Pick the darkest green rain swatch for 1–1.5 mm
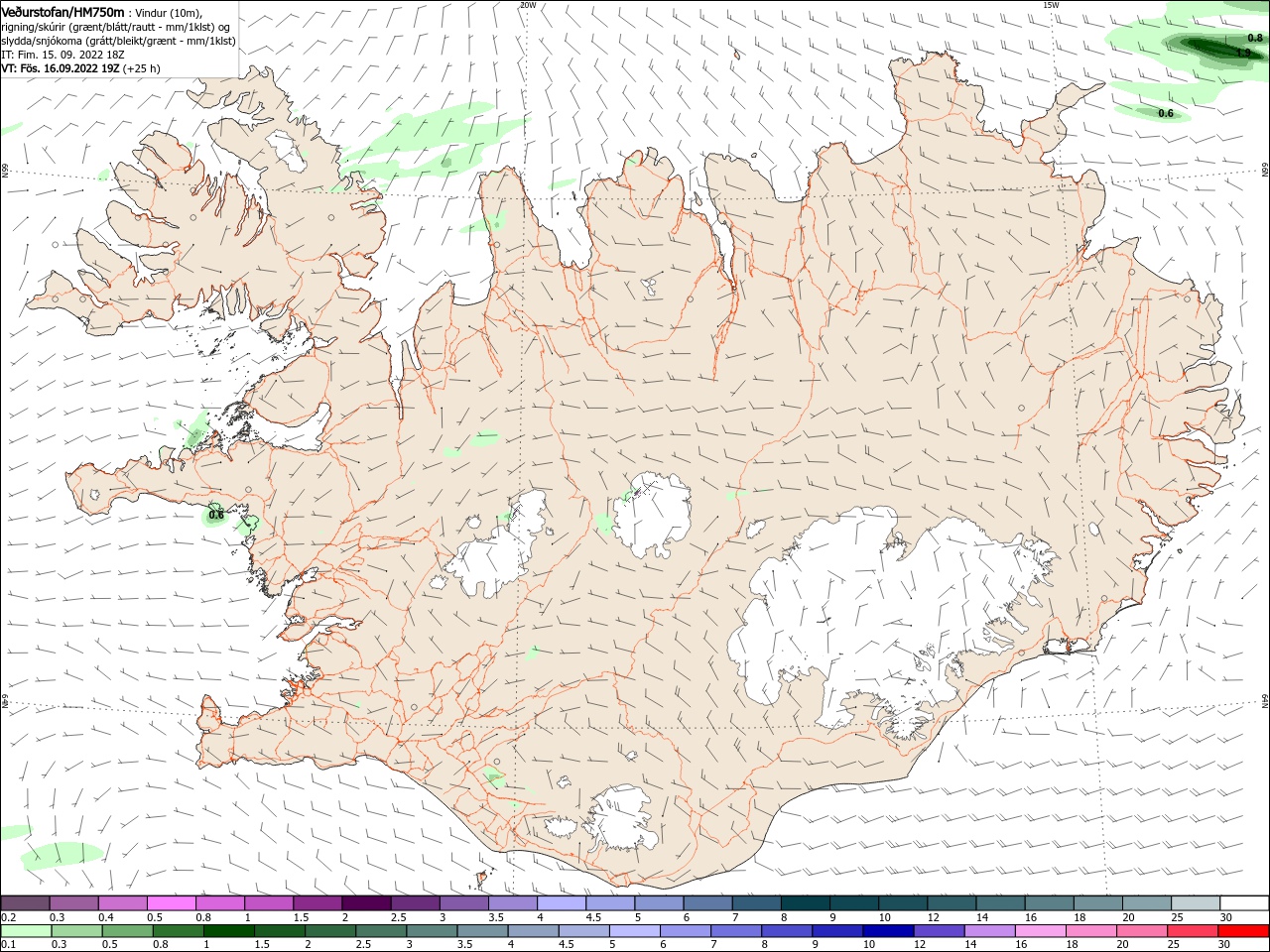This screenshot has width=1270, height=952. point(228,931)
